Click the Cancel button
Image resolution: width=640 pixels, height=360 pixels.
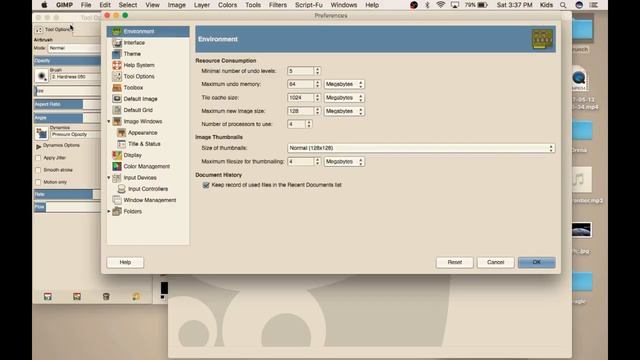pyautogui.click(x=496, y=262)
